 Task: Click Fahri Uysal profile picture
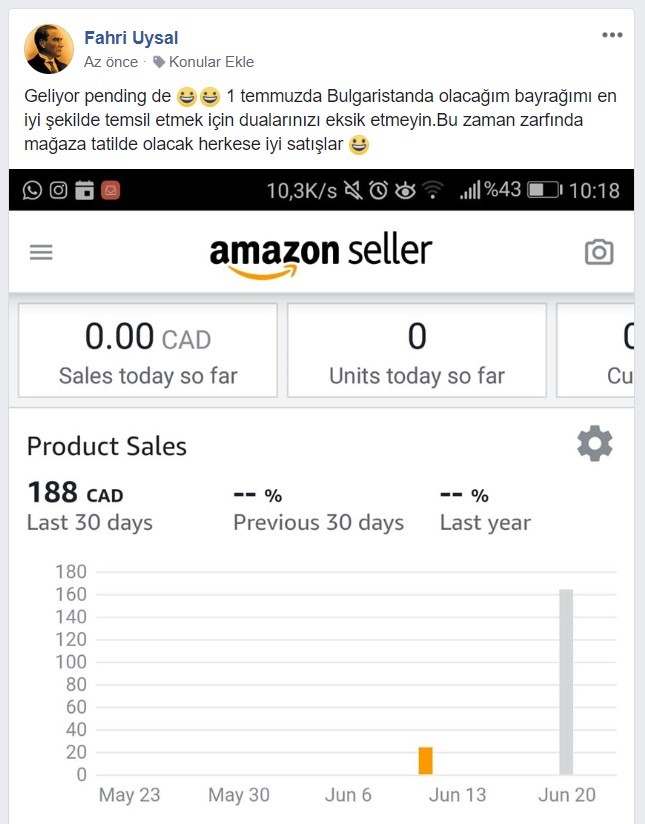coord(49,49)
